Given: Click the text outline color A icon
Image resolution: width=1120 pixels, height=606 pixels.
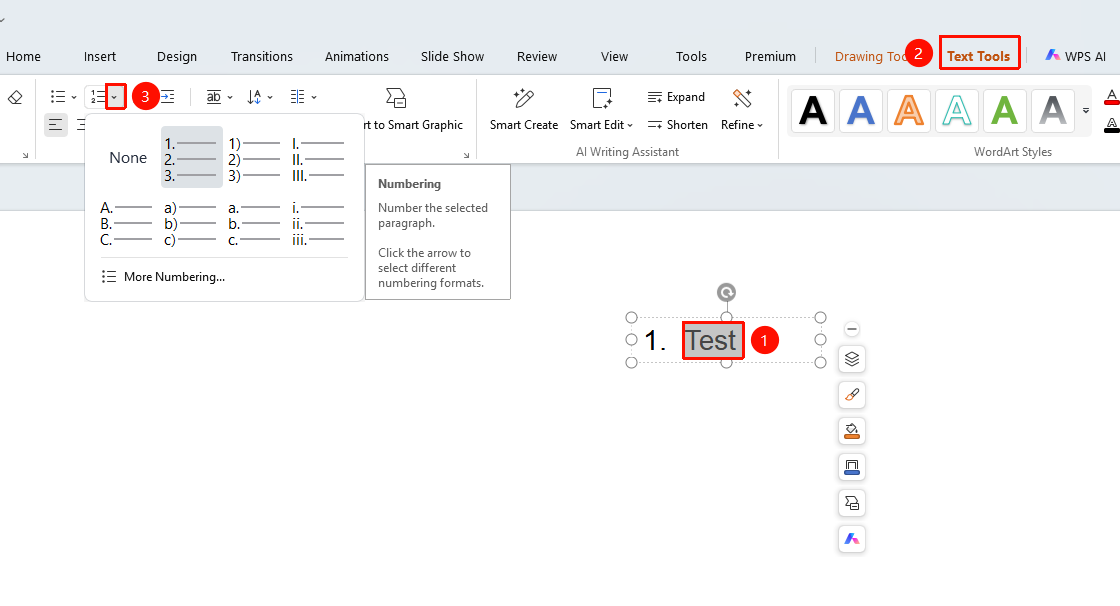Looking at the screenshot, I should pyautogui.click(x=1111, y=126).
